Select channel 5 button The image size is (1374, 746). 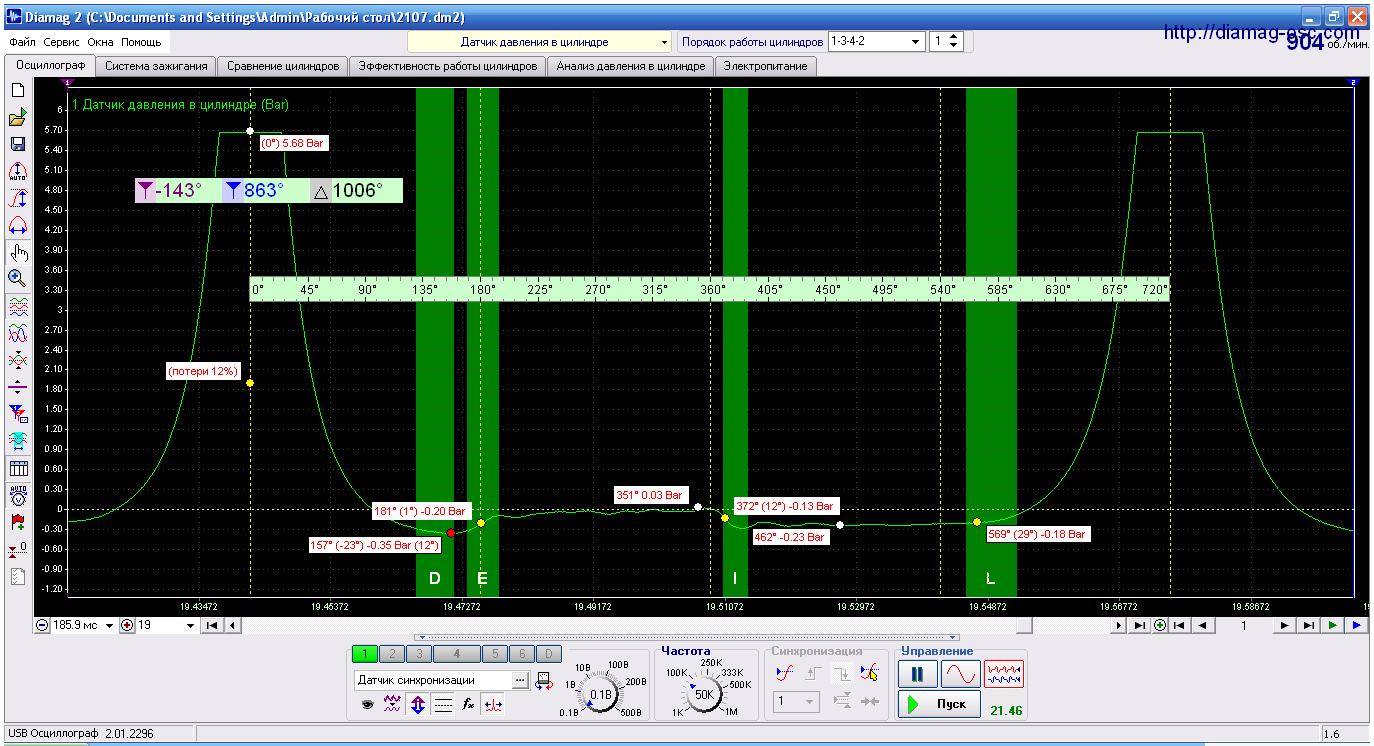coord(494,654)
